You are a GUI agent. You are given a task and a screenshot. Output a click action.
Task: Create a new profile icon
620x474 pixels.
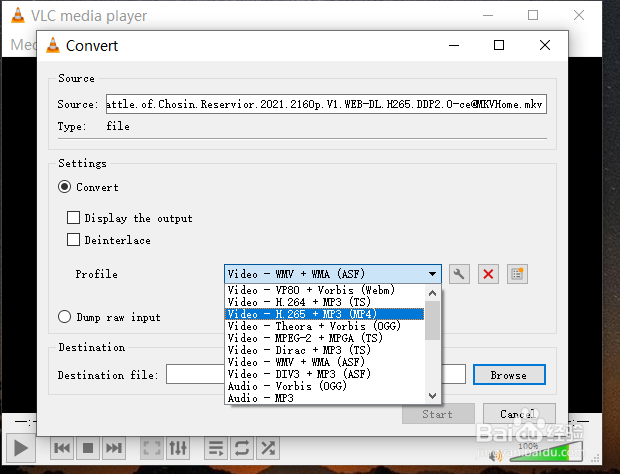pyautogui.click(x=517, y=274)
